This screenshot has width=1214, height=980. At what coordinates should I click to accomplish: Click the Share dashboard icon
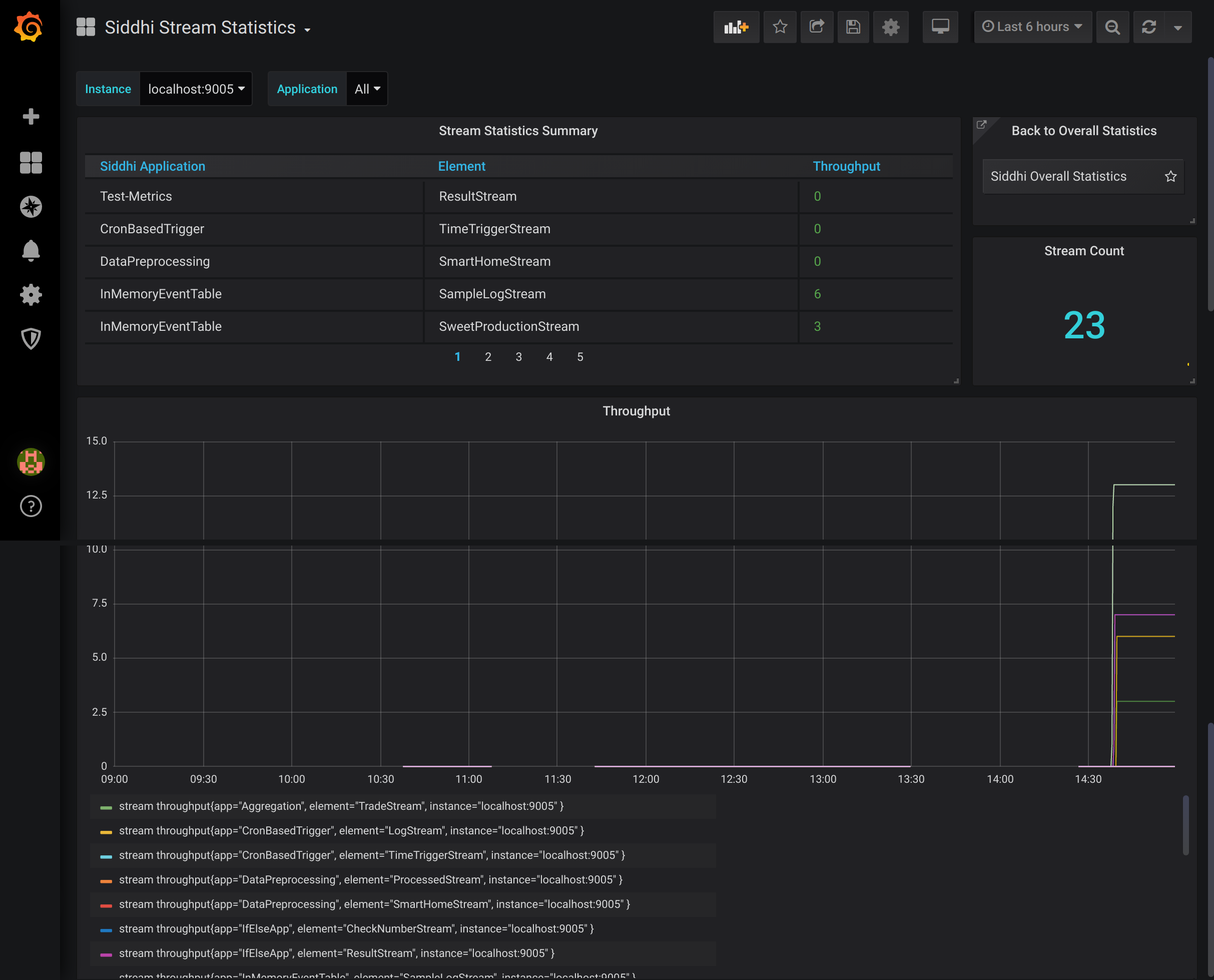tap(817, 27)
